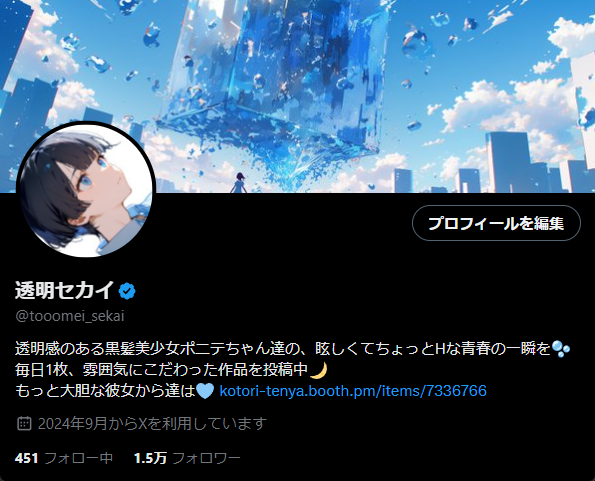Open the circular profile avatar picture

tap(86, 190)
